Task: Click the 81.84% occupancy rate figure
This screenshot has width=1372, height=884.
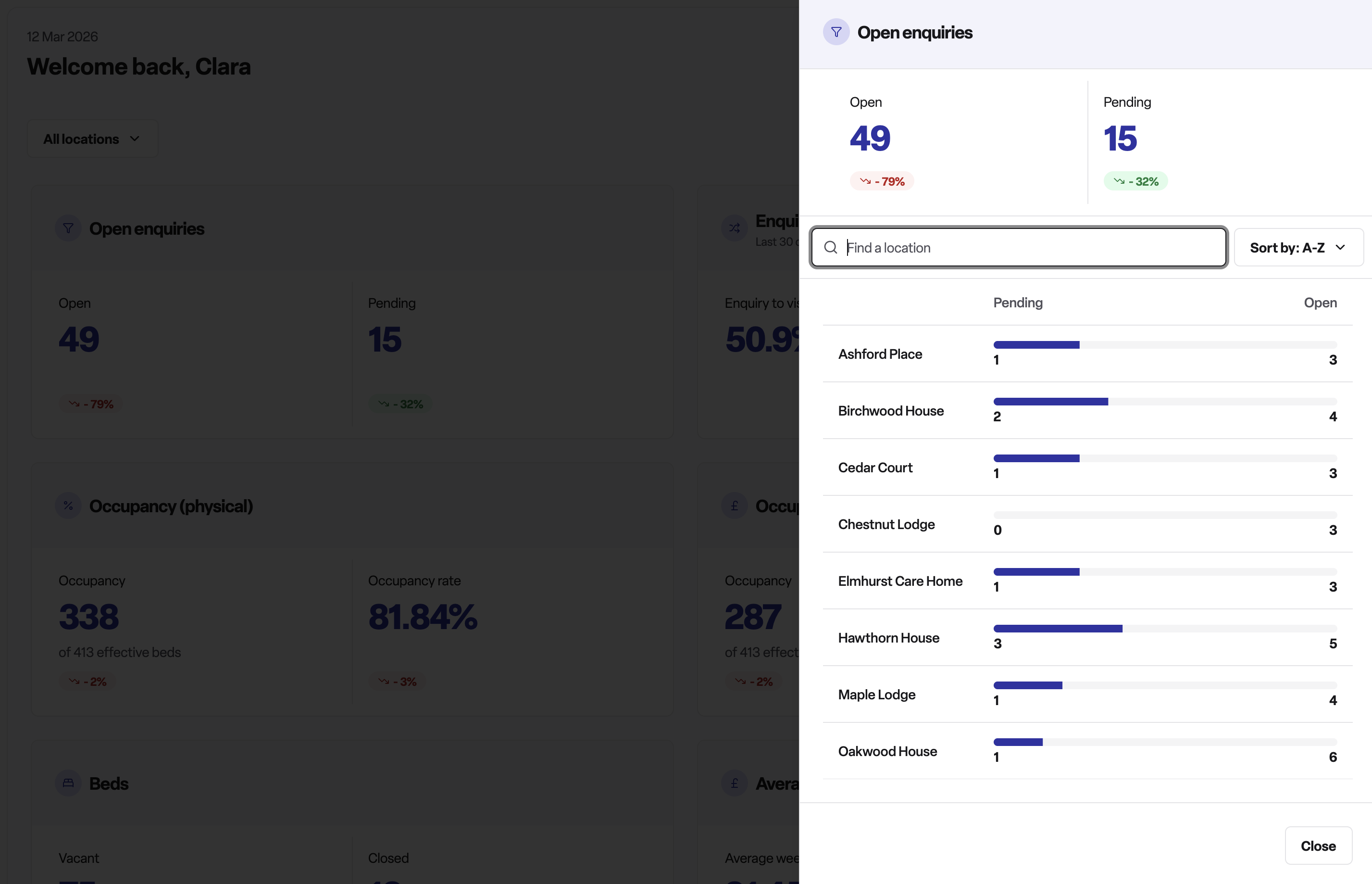Action: pos(423,617)
